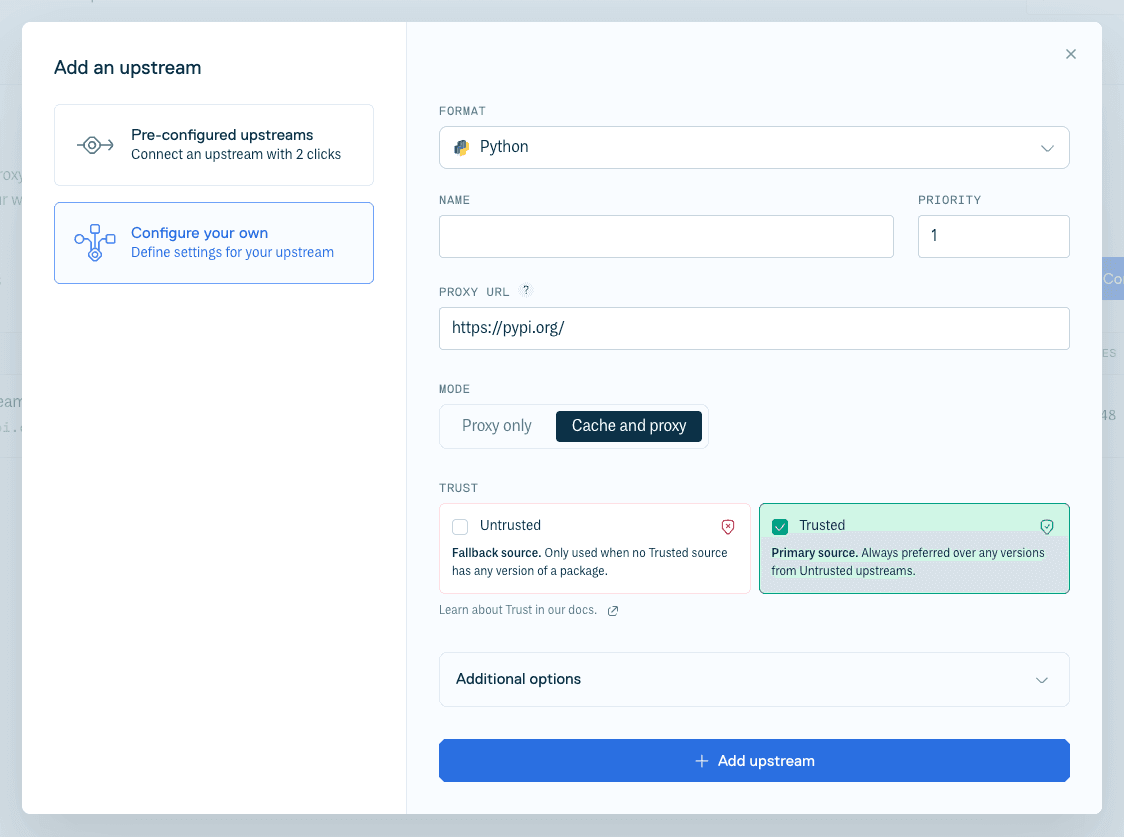Click the Add upstream button
This screenshot has height=837, width=1124.
coord(754,760)
